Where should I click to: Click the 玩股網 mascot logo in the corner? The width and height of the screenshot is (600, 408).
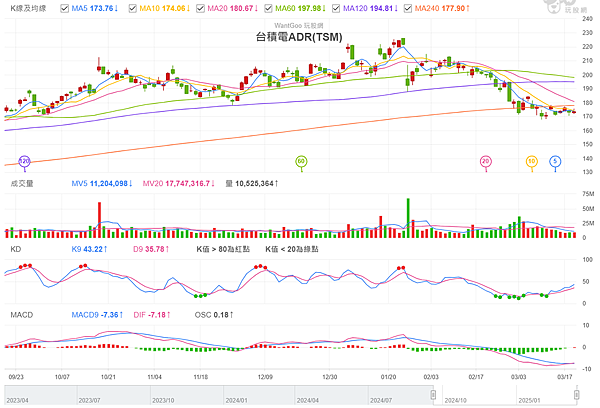(x=565, y=7)
